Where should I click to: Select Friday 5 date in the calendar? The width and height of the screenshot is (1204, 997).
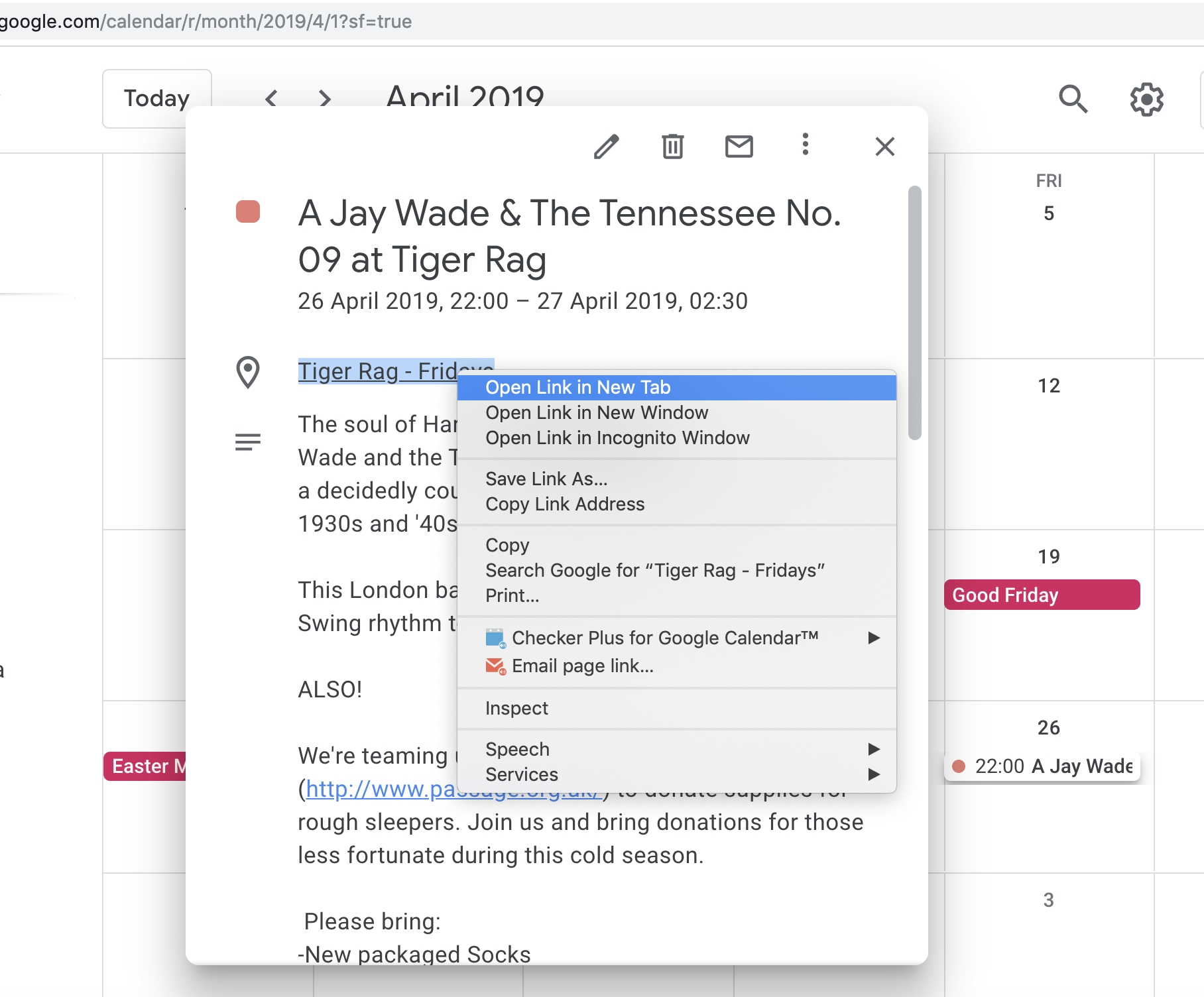[x=1048, y=213]
